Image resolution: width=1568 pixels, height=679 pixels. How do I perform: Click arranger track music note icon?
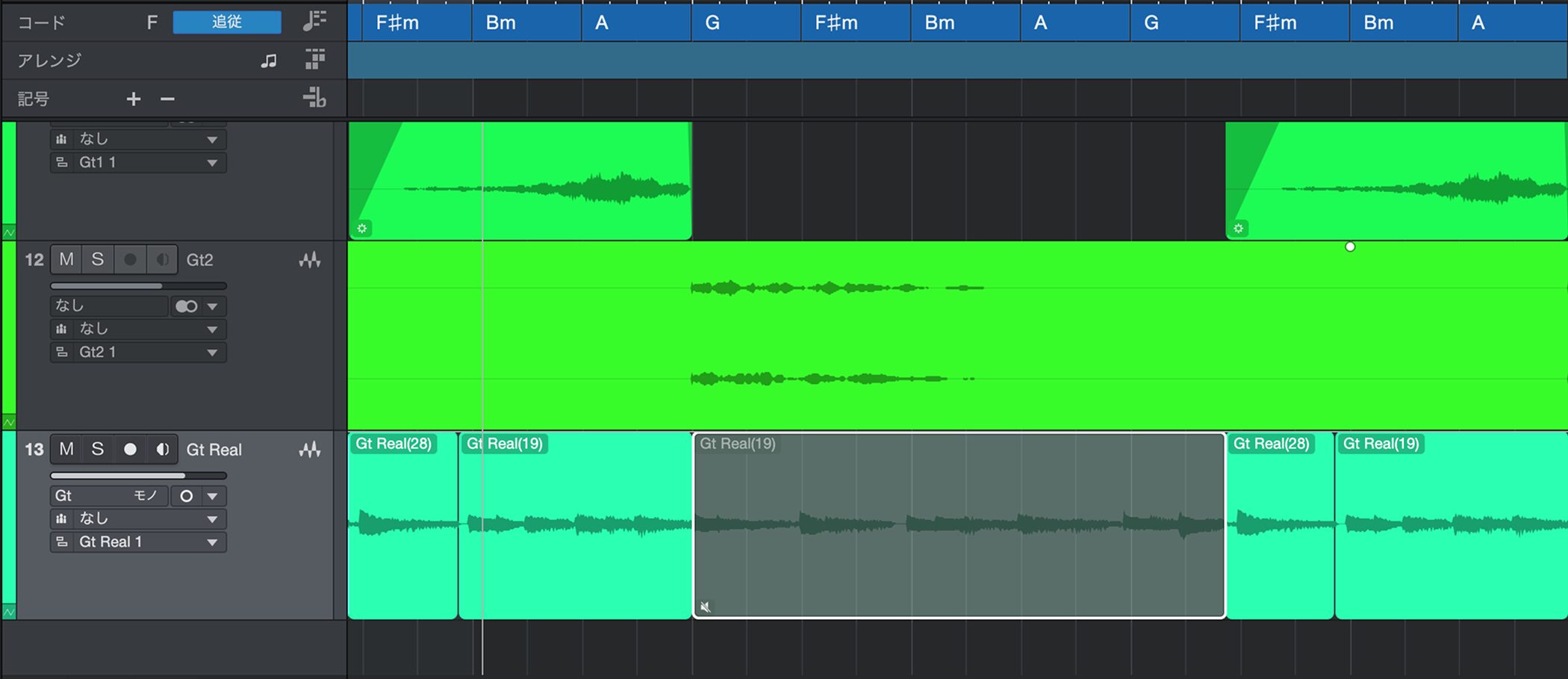(269, 61)
